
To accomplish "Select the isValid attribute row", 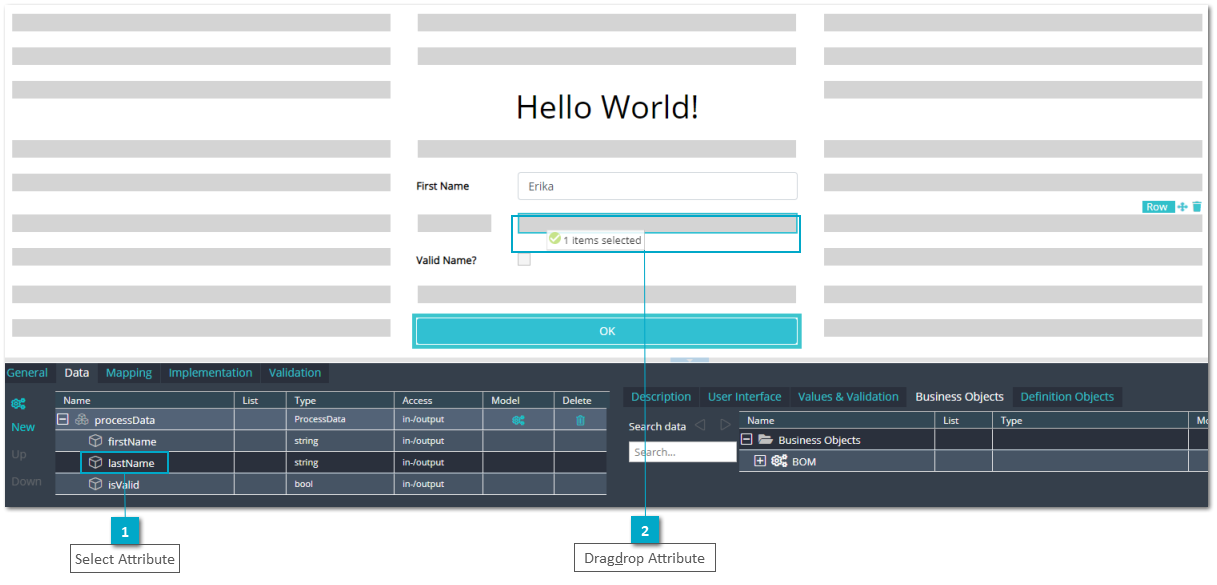I will click(332, 484).
